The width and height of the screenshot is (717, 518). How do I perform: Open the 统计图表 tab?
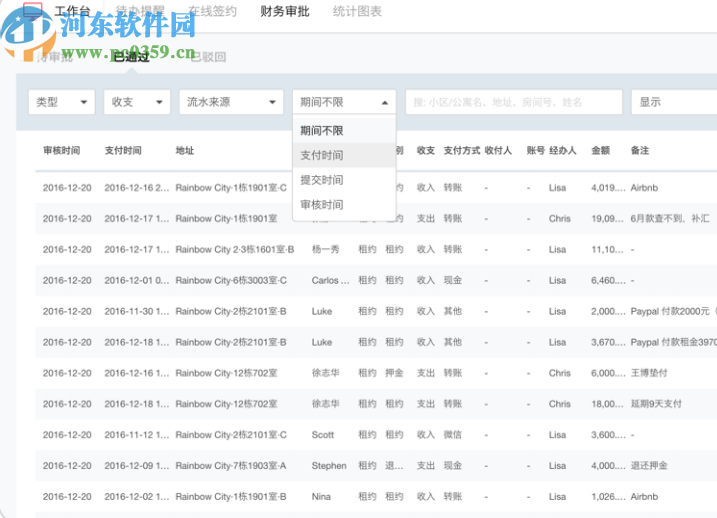tap(358, 12)
